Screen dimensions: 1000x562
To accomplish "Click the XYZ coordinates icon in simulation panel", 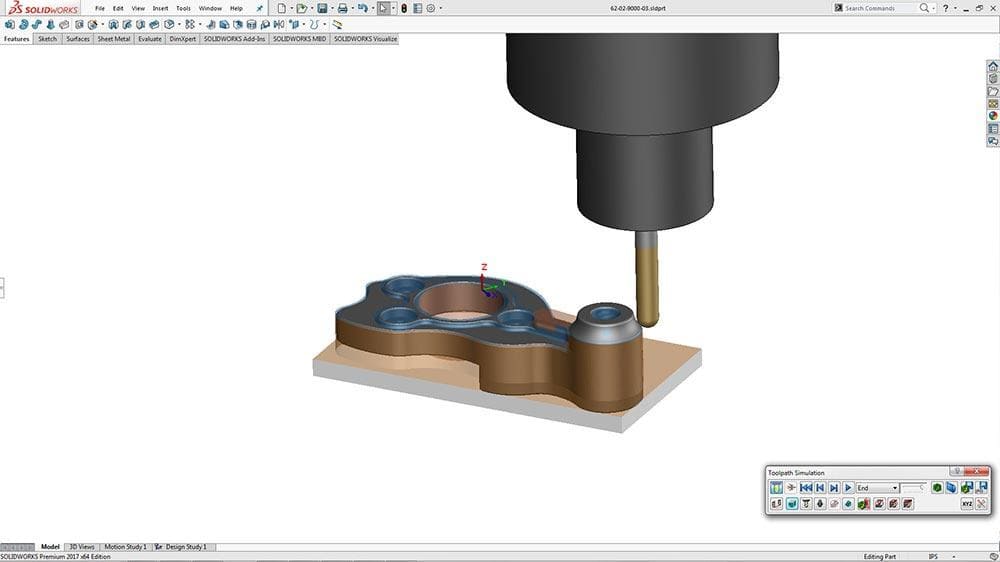I will (967, 504).
